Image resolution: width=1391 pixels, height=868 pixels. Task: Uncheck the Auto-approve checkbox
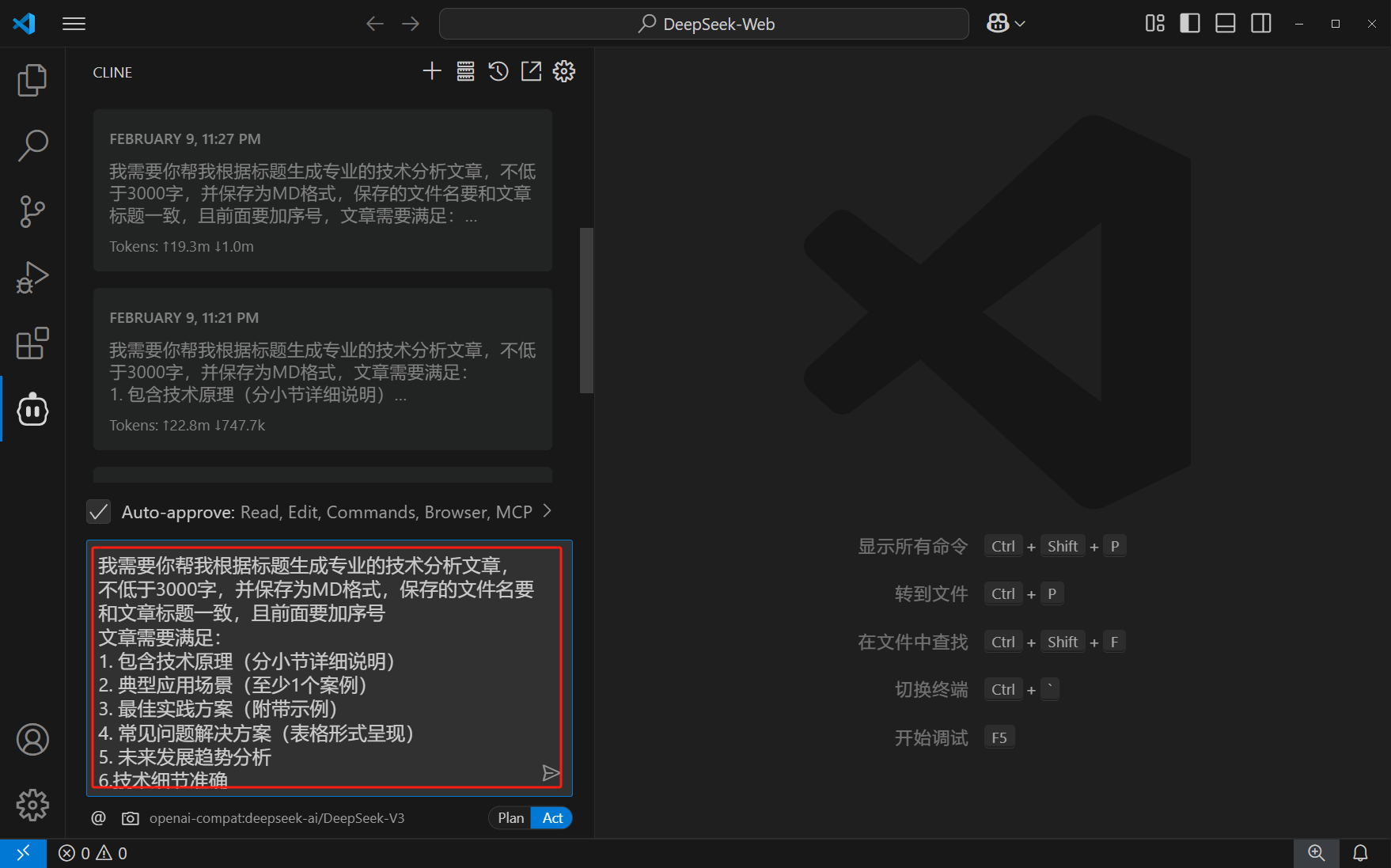click(x=98, y=511)
